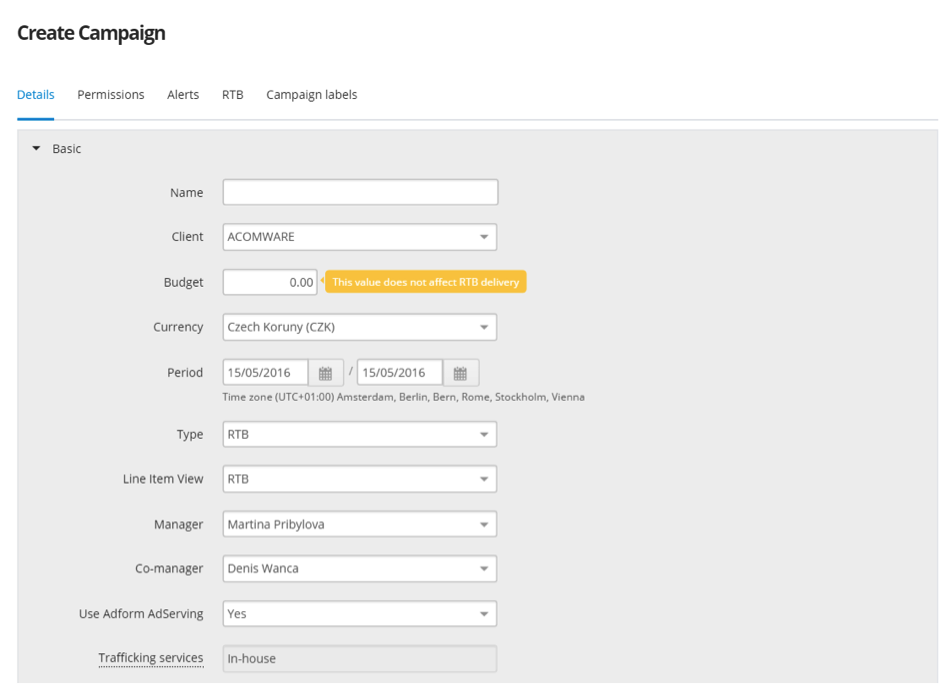Click the campaign Name text field
Image resolution: width=946 pixels, height=684 pixels.
click(x=360, y=192)
